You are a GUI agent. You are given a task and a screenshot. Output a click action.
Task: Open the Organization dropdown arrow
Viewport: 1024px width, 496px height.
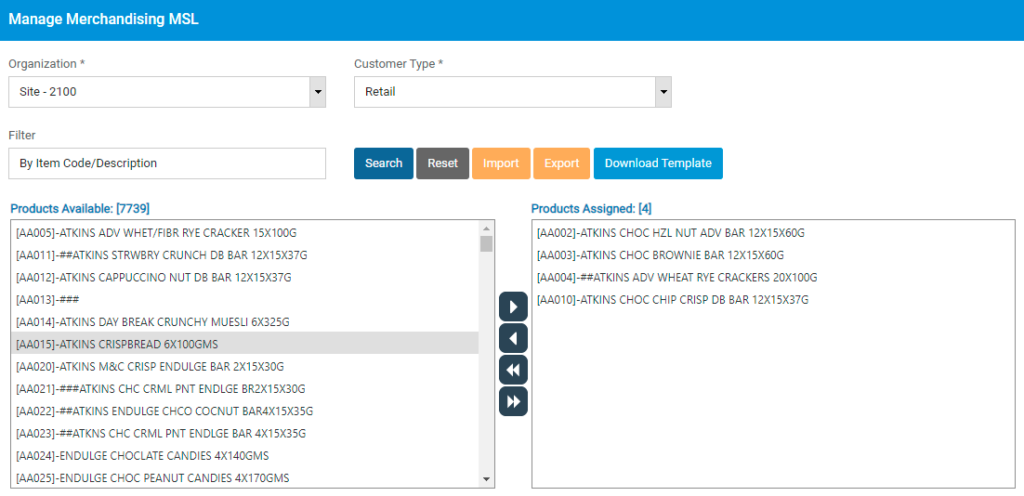click(317, 92)
